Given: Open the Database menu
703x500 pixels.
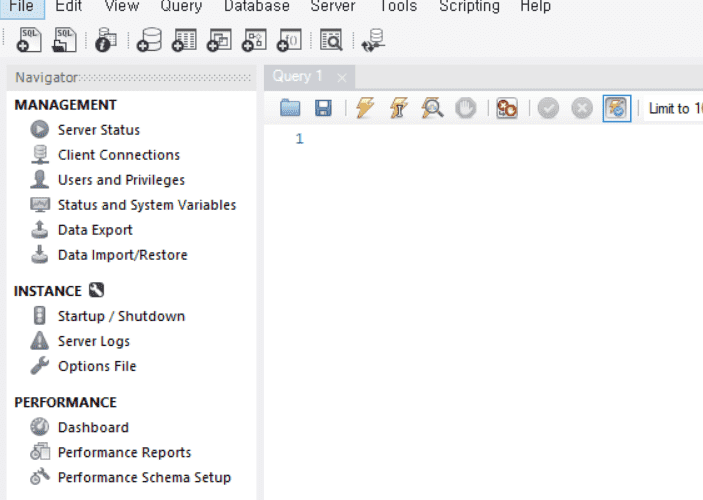Looking at the screenshot, I should [257, 6].
